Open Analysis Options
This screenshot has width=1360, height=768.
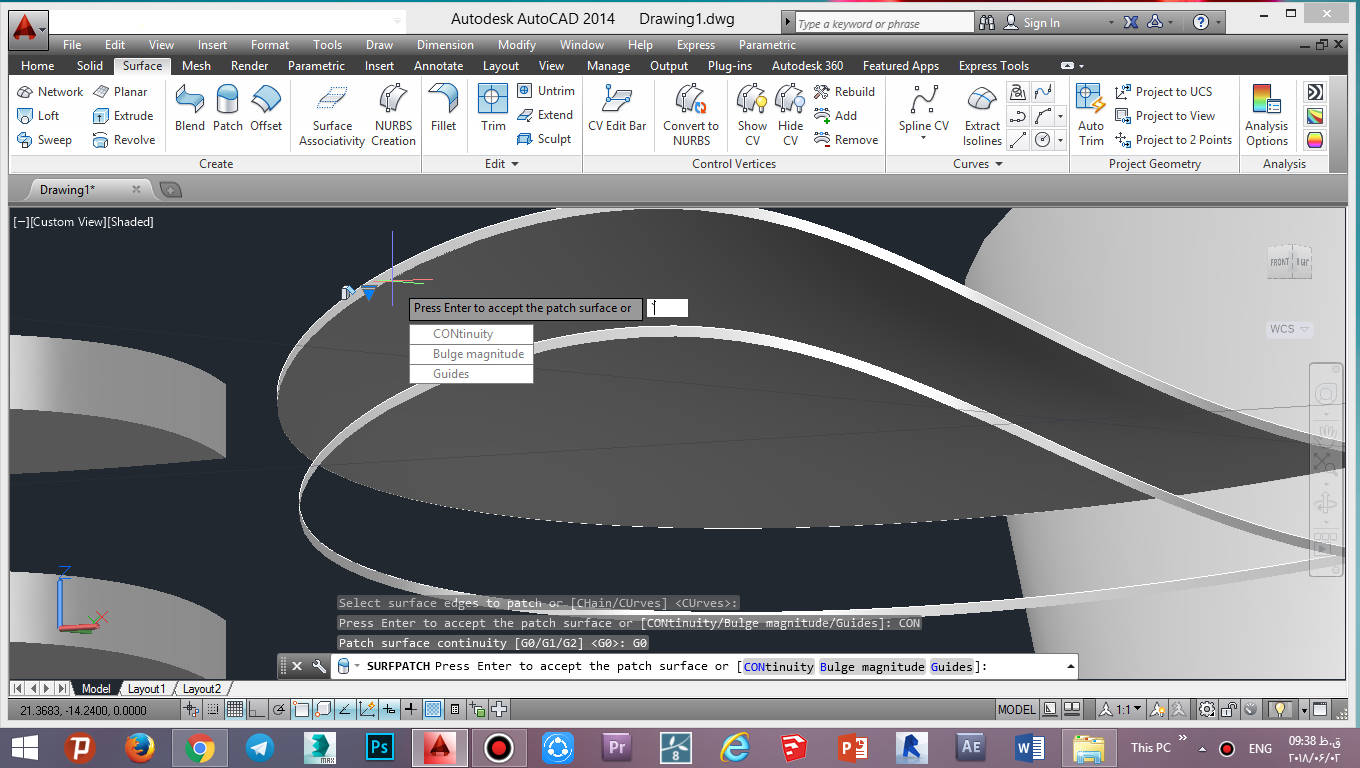click(x=1267, y=115)
